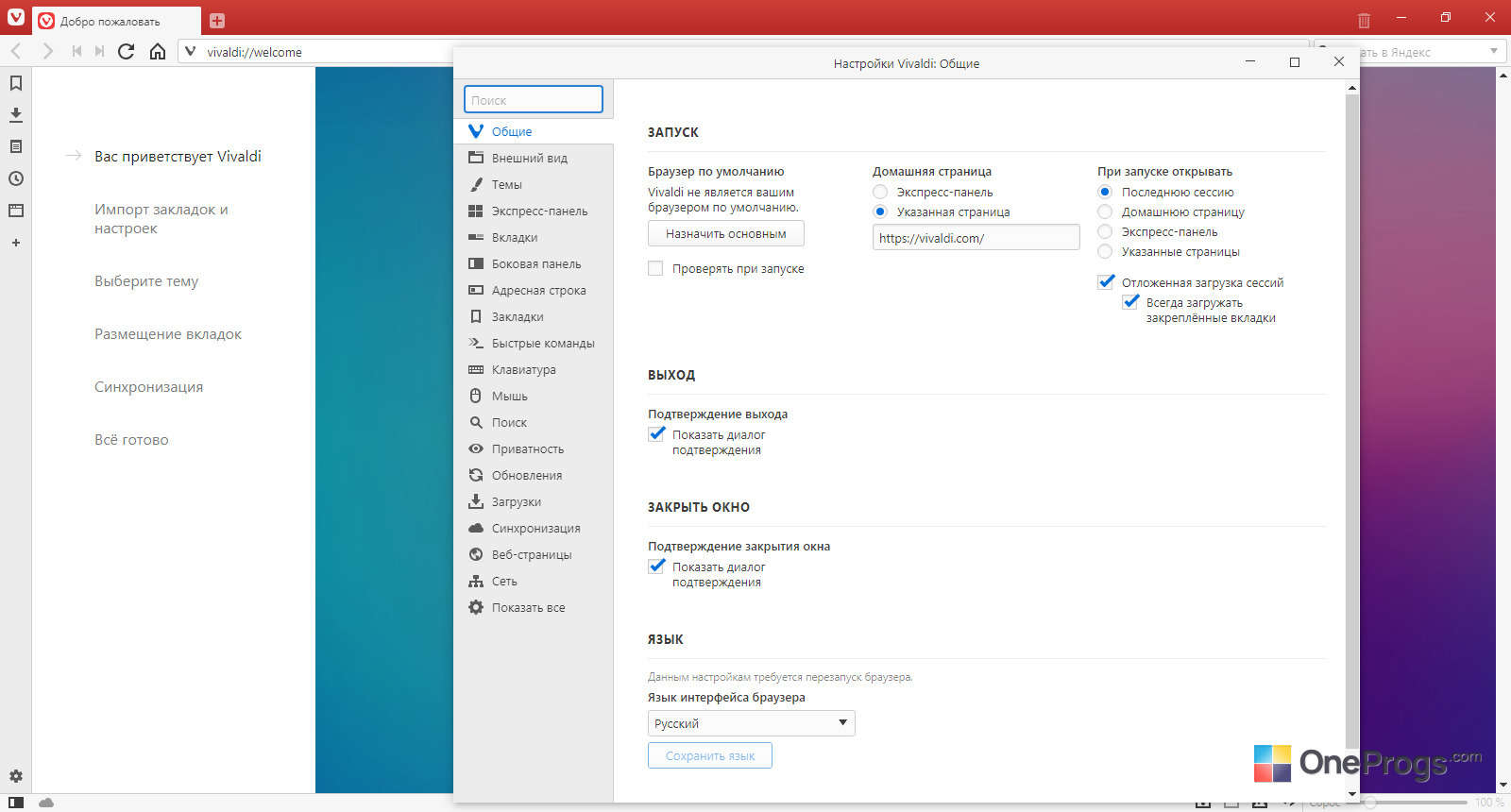Screen dimensions: 1511x812
Task: Open the Bookmarks side panel
Action: coord(16,83)
